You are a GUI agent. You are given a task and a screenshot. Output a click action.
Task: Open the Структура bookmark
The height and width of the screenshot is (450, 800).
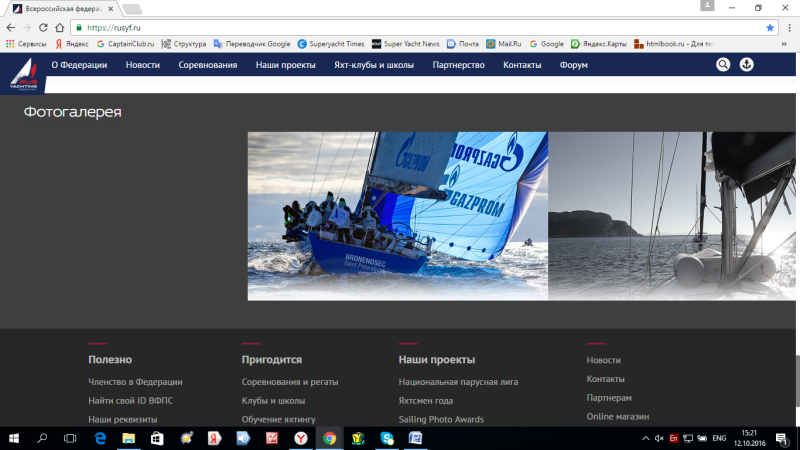click(184, 44)
